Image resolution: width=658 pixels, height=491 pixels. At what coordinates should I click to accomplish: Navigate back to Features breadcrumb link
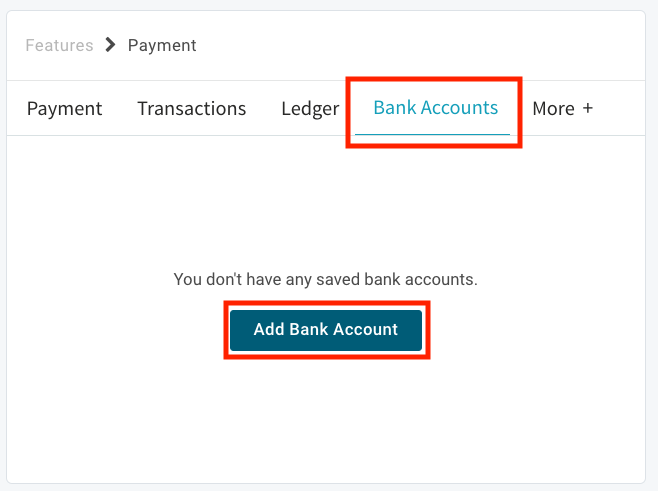pos(59,45)
